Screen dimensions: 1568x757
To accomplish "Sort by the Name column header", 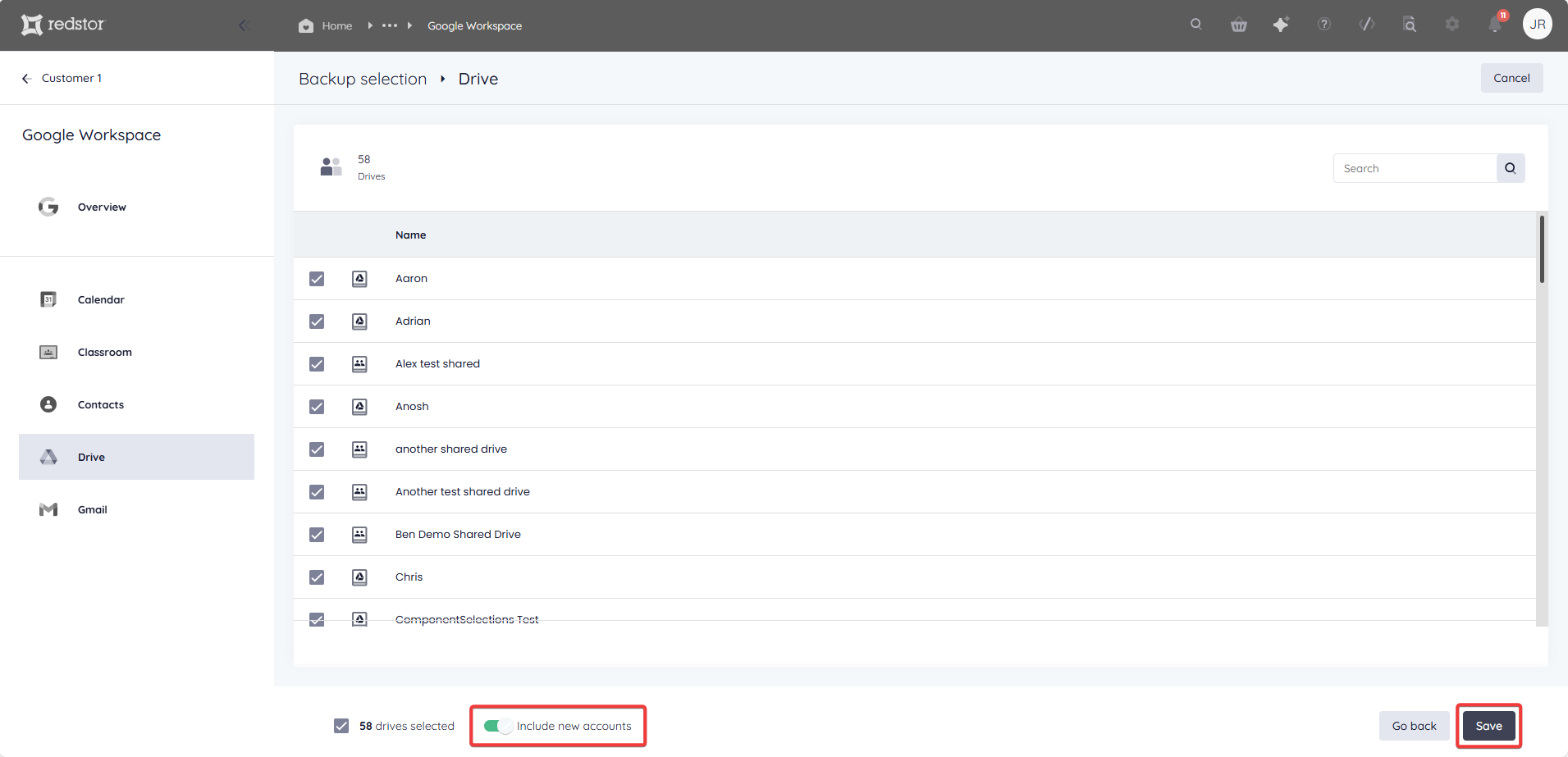I will (411, 235).
